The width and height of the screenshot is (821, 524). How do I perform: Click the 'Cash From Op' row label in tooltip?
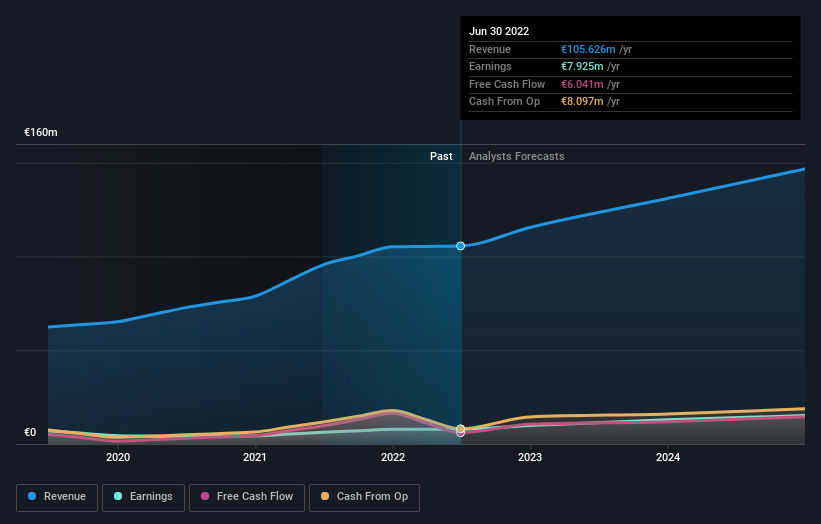504,102
